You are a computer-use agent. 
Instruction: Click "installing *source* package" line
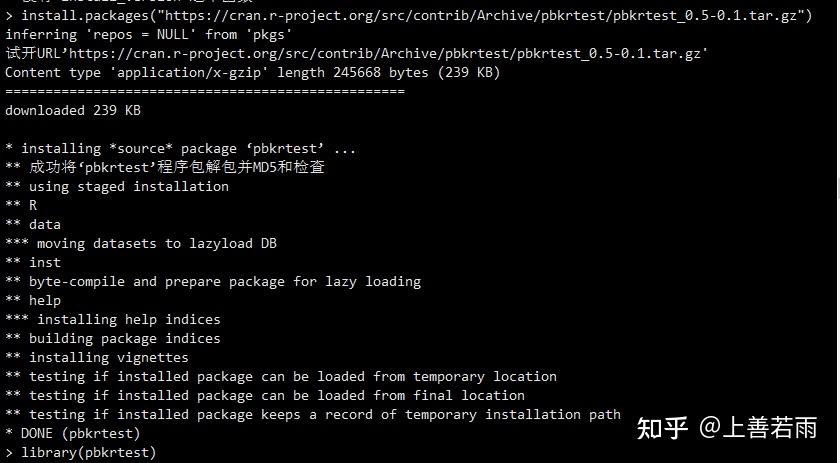pos(181,149)
